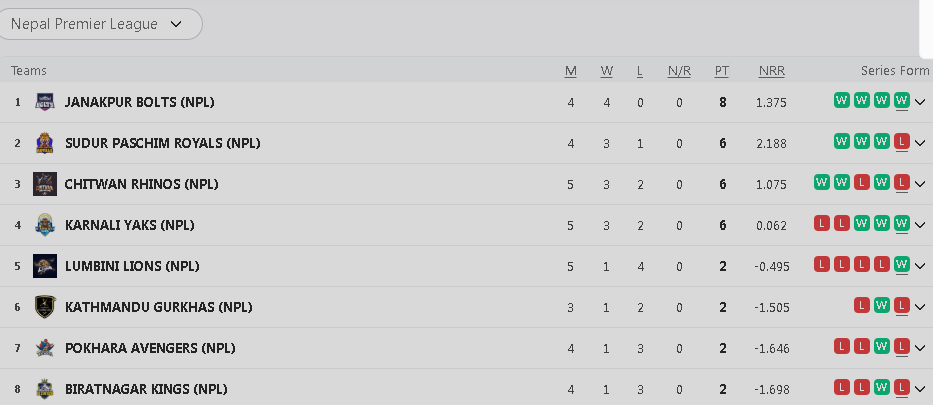Click the Biratnagar Kings team logo

point(44,389)
